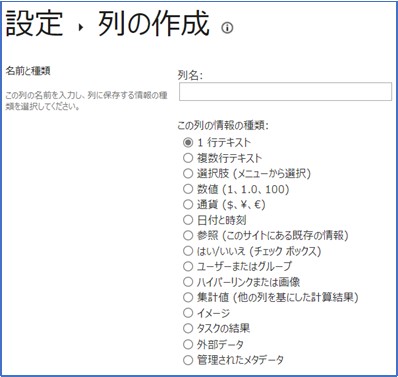Click the 名前と種類 section heading
The width and height of the screenshot is (398, 377).
28,71
